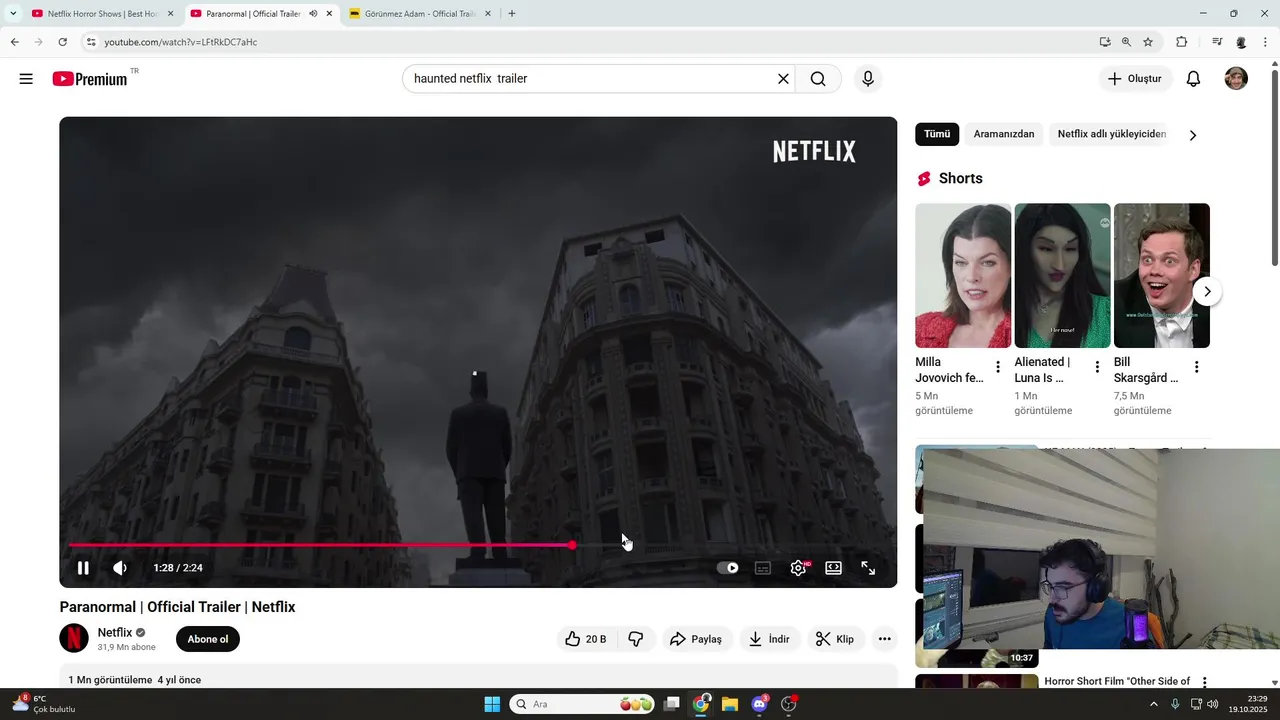The height and width of the screenshot is (720, 1280).
Task: Switch player to theater mode
Action: pos(833,568)
